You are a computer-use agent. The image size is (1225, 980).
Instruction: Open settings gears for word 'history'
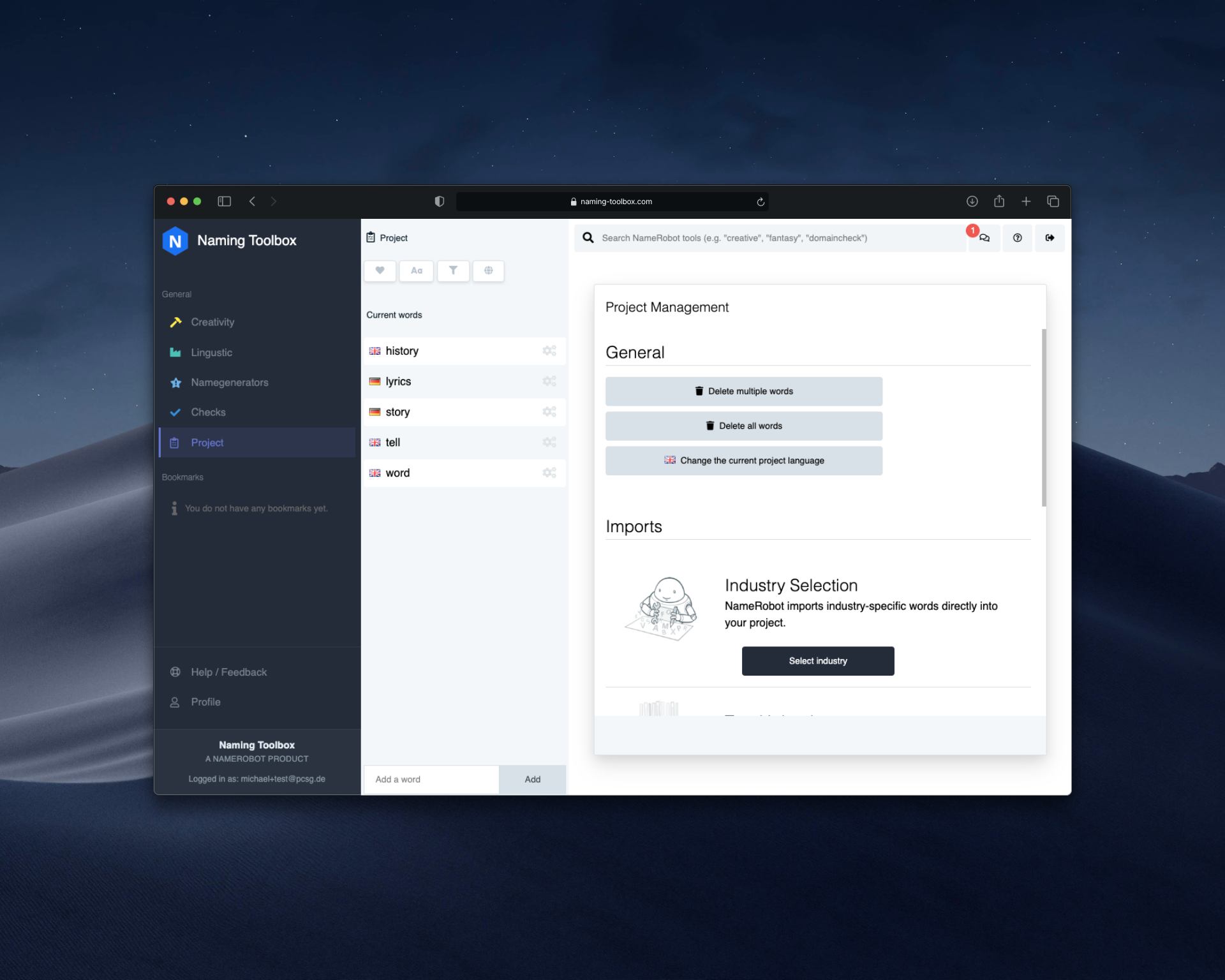point(549,351)
